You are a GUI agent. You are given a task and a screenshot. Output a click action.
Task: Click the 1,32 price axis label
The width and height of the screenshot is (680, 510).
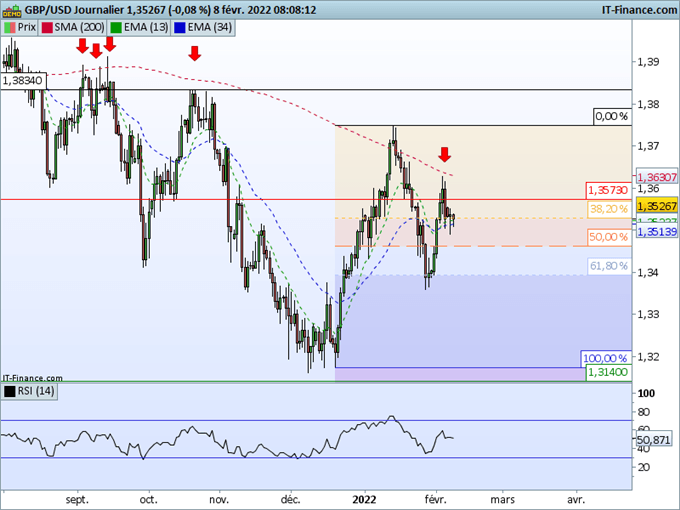[x=647, y=356]
